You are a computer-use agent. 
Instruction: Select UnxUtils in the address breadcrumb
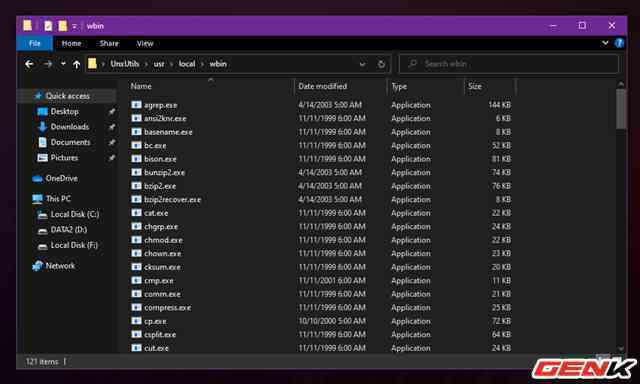[125, 64]
